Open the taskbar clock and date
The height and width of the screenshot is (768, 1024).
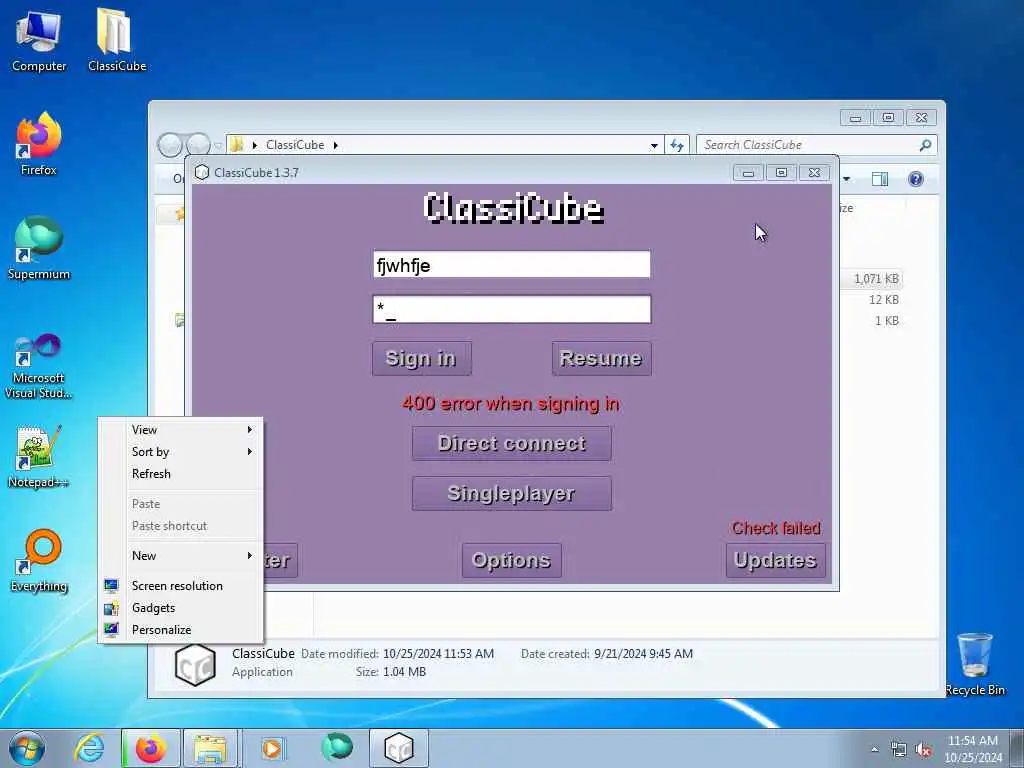[x=973, y=749]
